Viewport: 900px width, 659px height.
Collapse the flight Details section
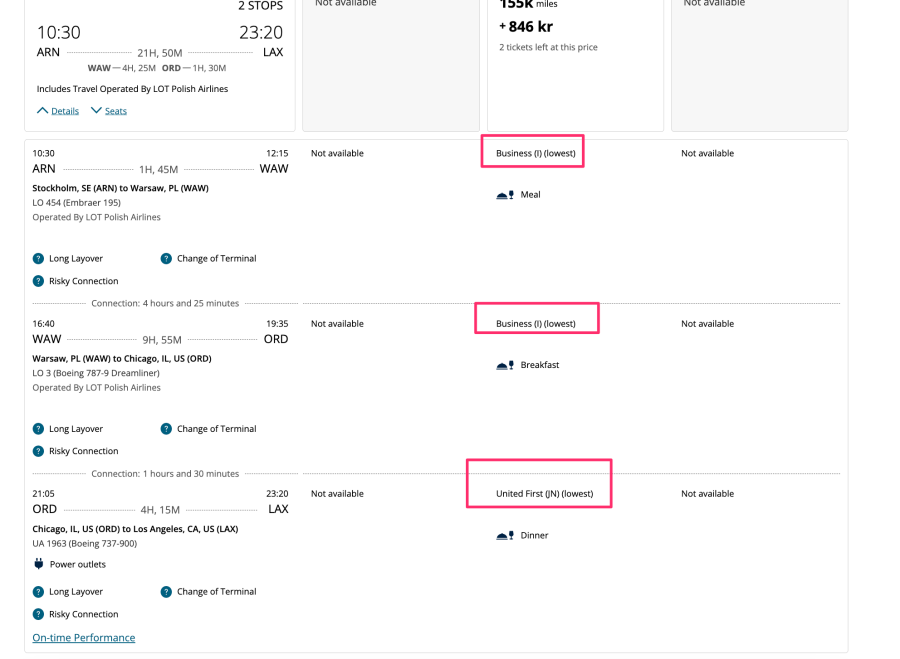point(58,111)
